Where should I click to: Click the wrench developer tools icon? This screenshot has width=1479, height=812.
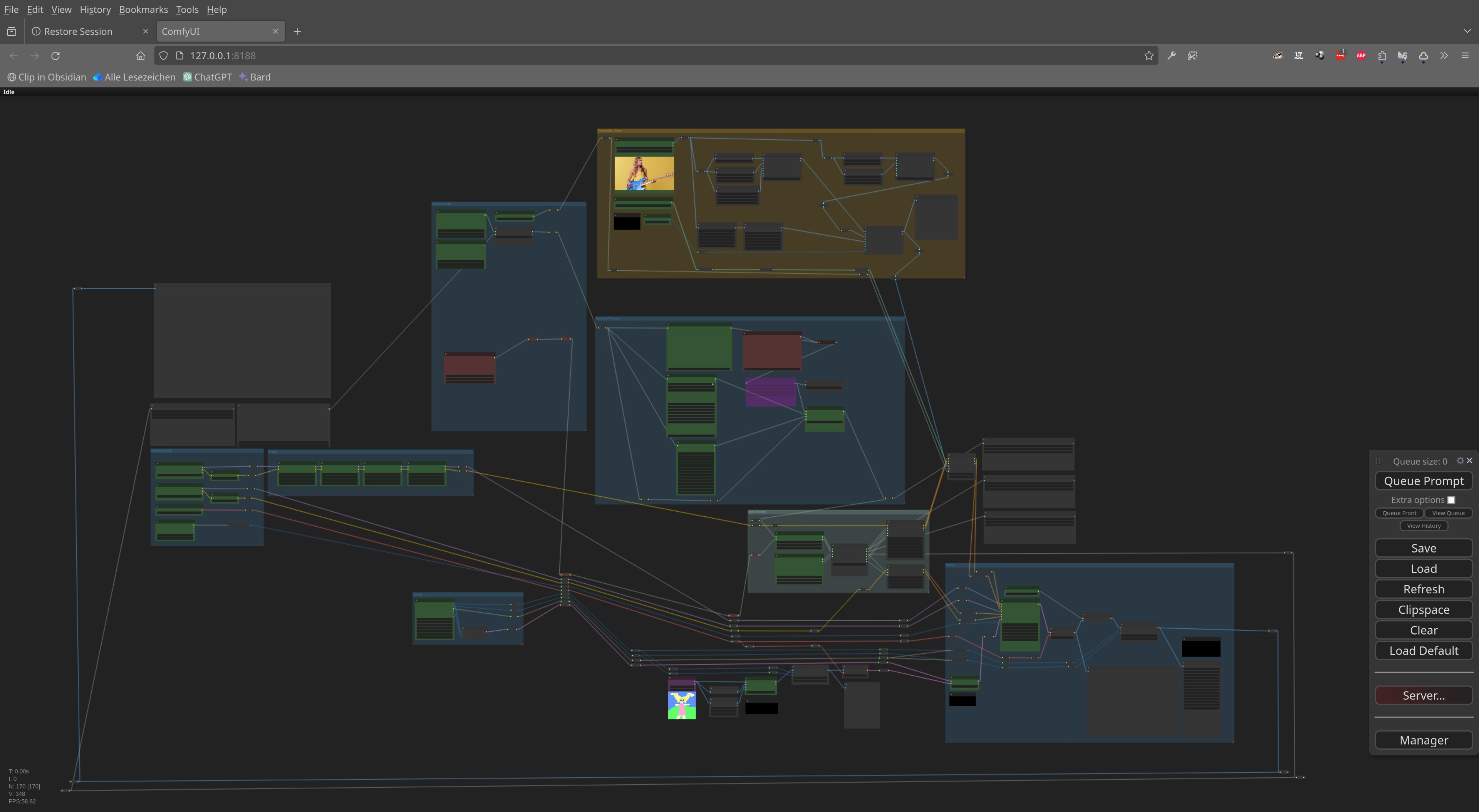[1171, 56]
